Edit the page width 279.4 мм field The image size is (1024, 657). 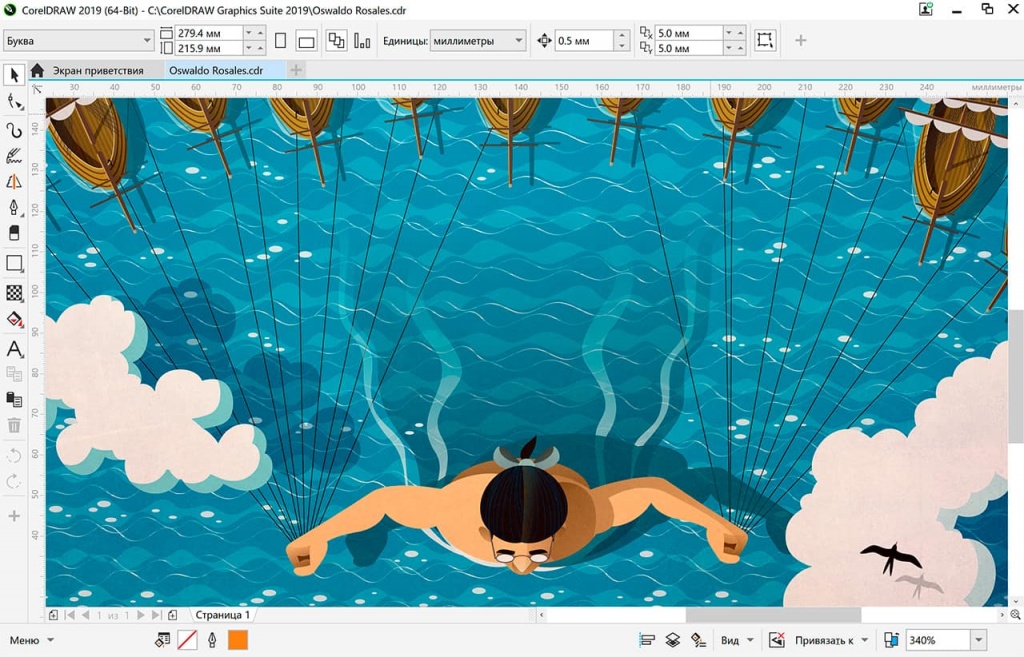[x=209, y=33]
